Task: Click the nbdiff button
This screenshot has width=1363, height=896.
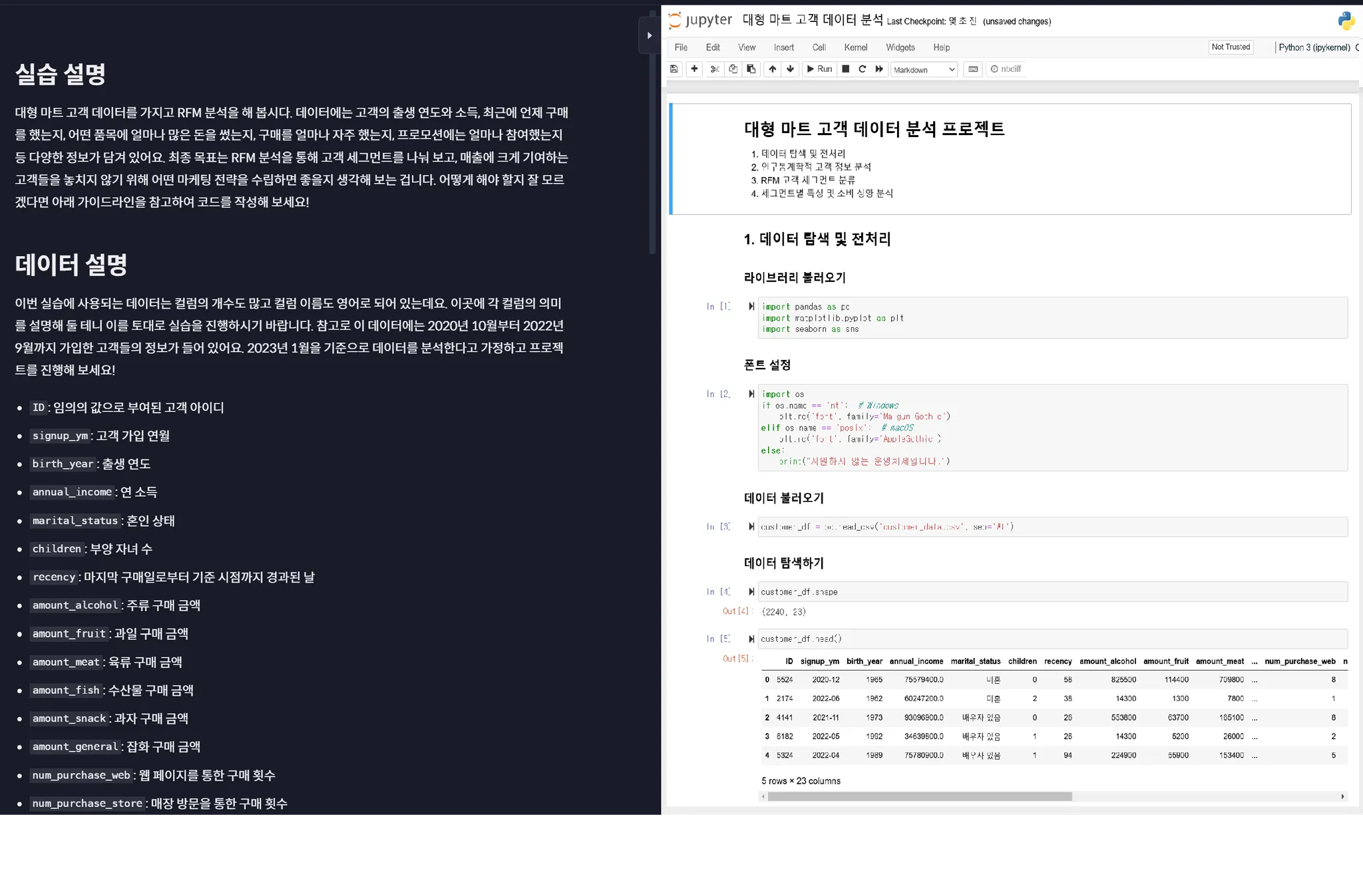Action: [x=1006, y=69]
